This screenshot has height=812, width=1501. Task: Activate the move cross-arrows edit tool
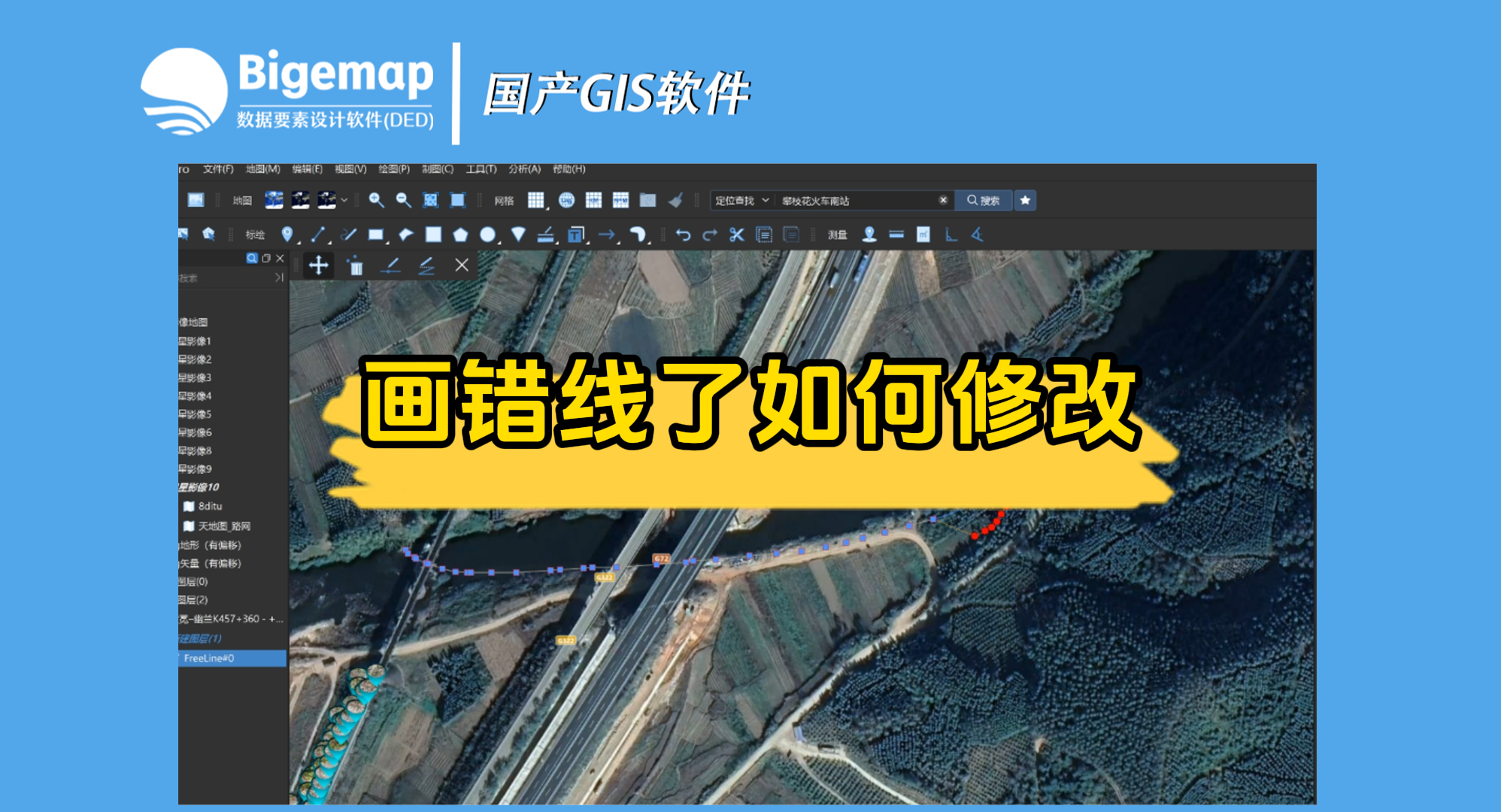[x=318, y=265]
